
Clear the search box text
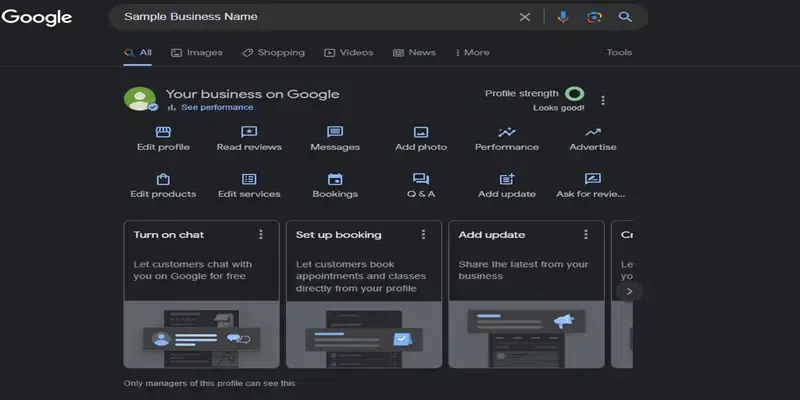click(x=525, y=17)
